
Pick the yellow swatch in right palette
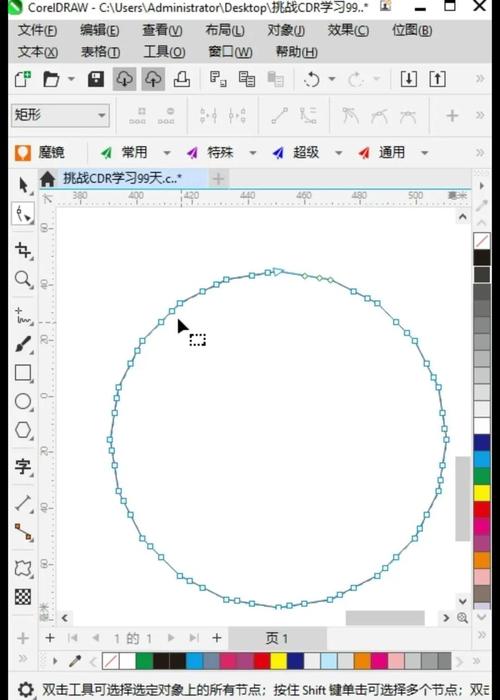(482, 493)
